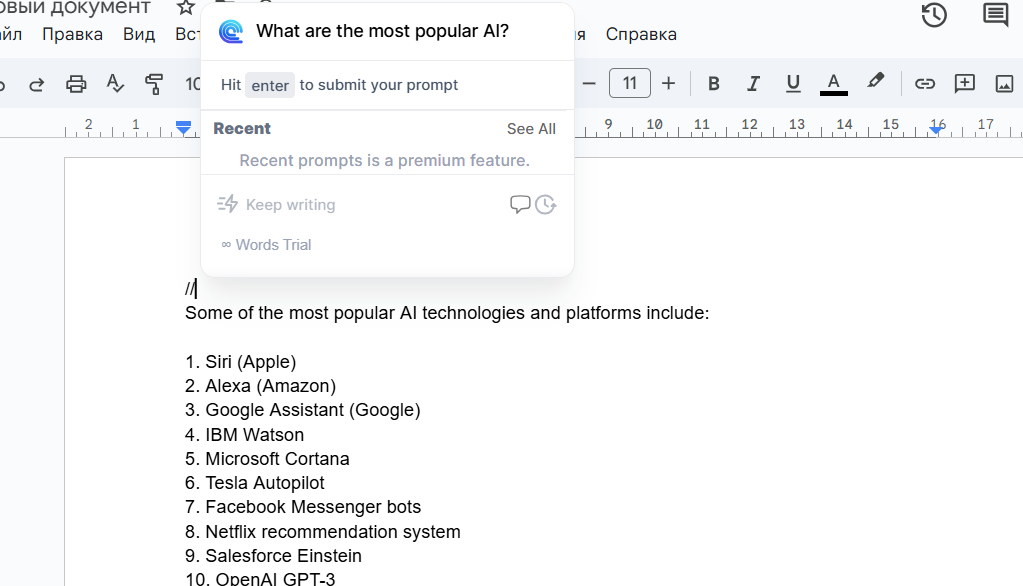Click the AI assistant logo in the popup
The image size is (1023, 586).
click(x=230, y=31)
